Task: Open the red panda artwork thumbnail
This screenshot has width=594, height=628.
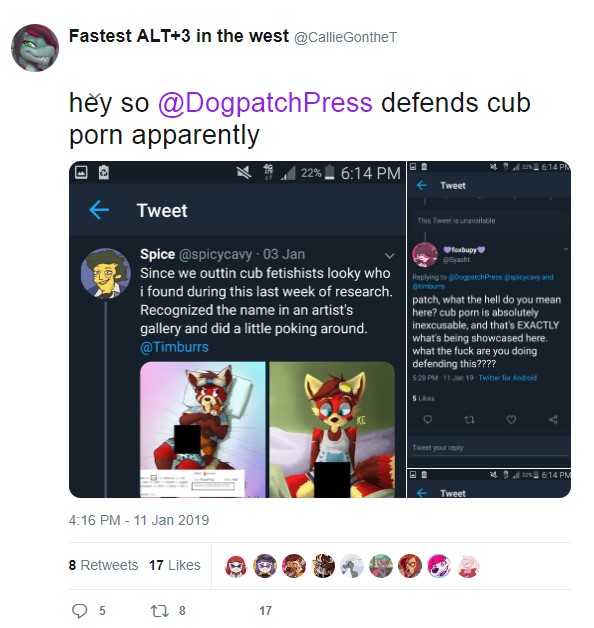Action: pos(203,429)
